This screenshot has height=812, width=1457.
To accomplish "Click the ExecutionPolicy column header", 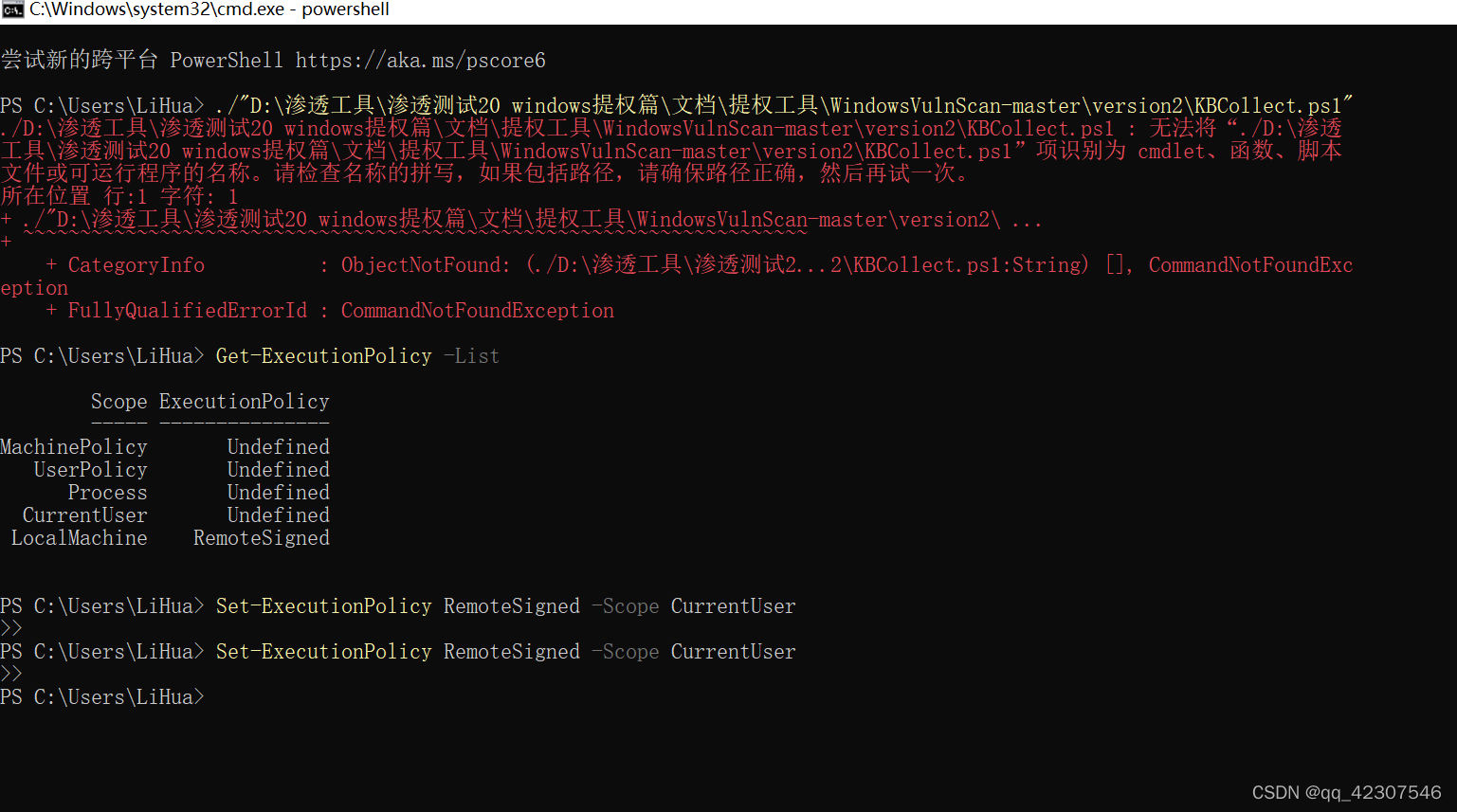I will pyautogui.click(x=244, y=402).
